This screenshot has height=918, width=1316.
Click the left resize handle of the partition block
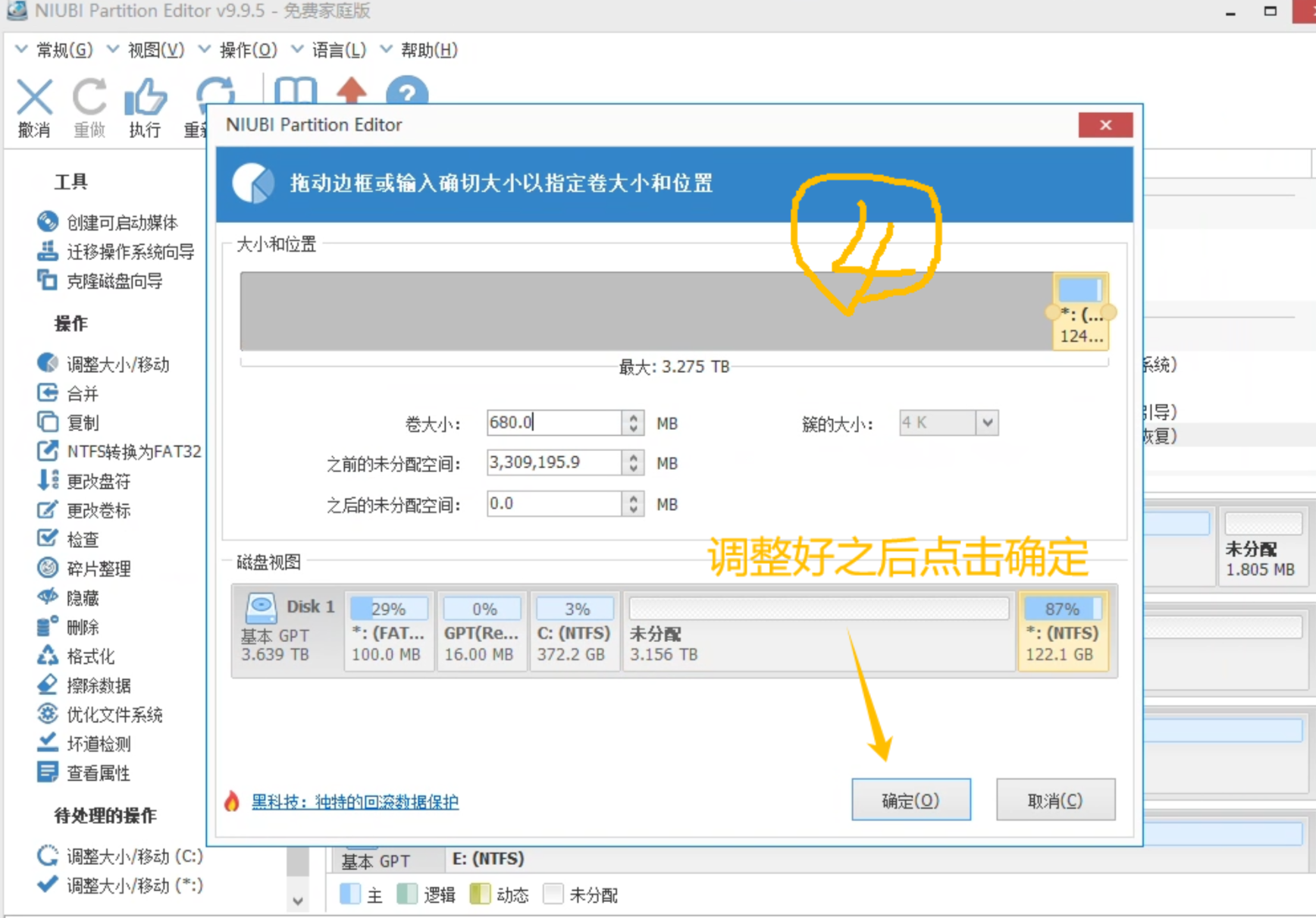point(1052,312)
